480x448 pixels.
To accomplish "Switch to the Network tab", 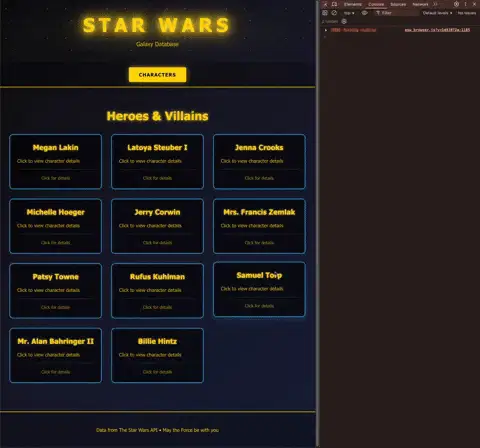I will tap(420, 4).
